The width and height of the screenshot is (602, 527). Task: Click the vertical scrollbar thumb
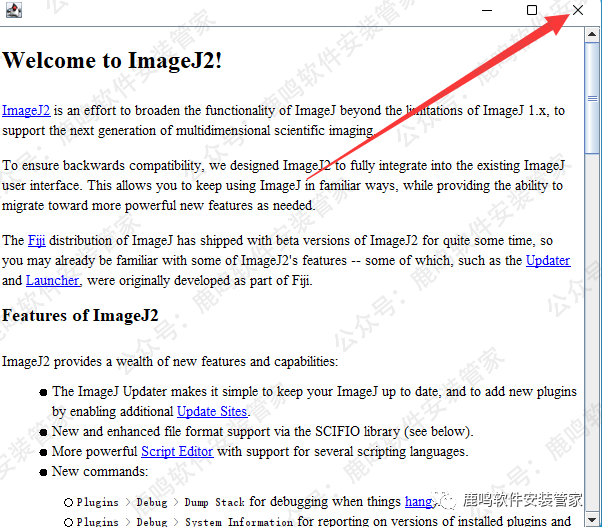pyautogui.click(x=592, y=99)
